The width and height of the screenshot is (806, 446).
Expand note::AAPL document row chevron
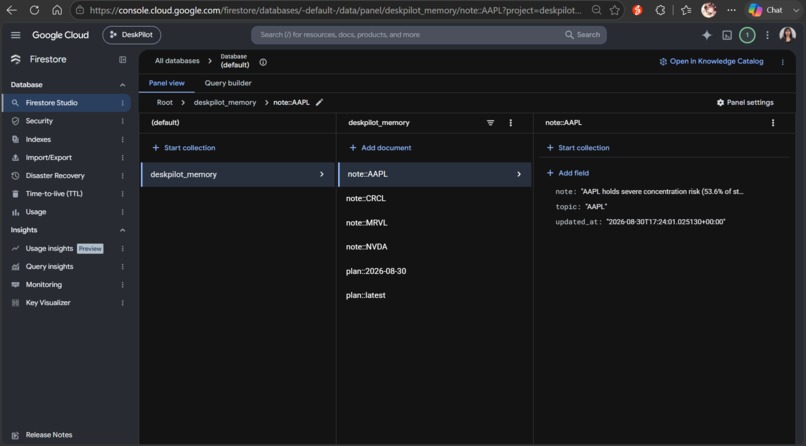click(x=519, y=174)
